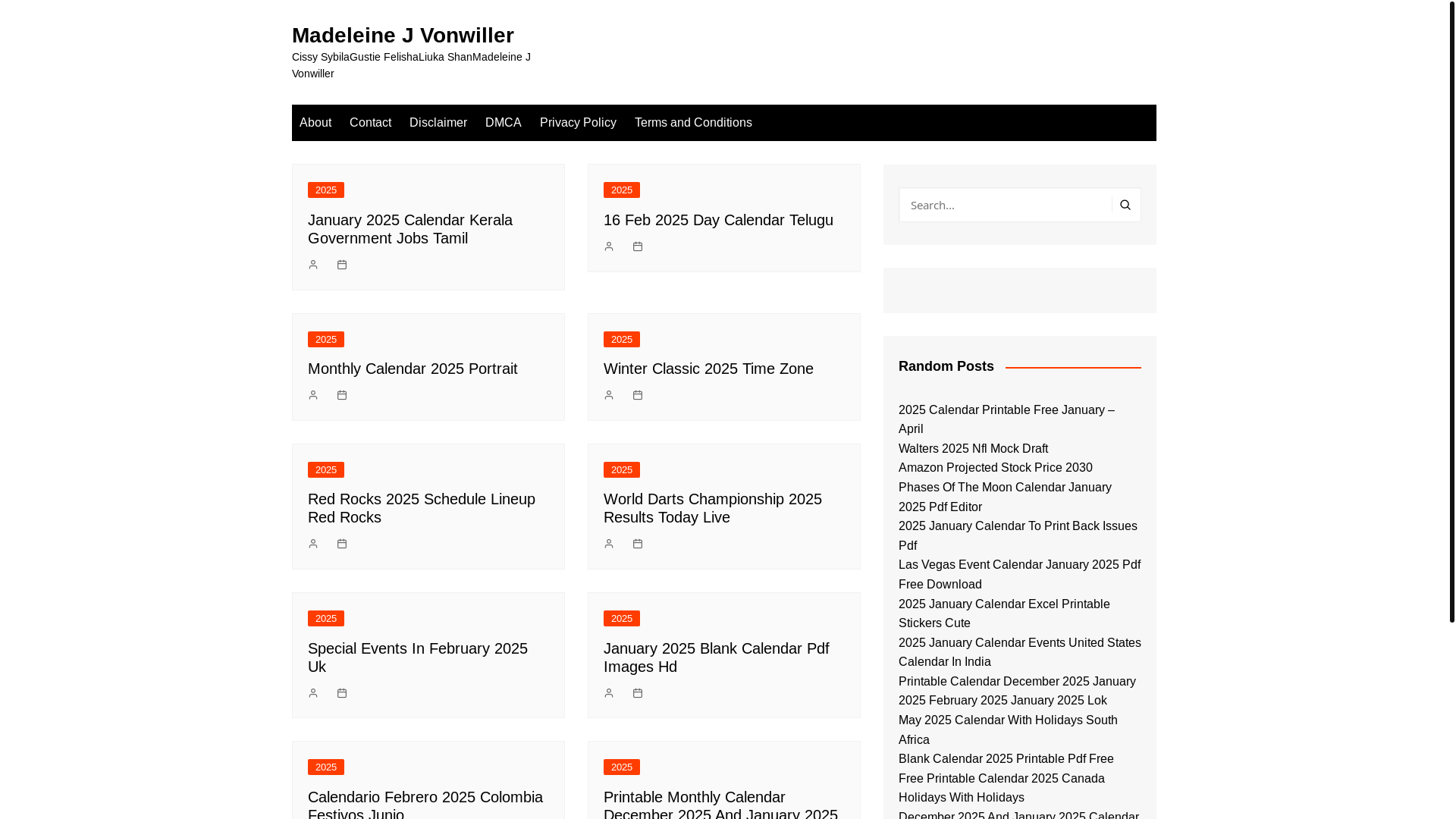Click calendar date icon under Monthly Calendar 2025 Portrait
The width and height of the screenshot is (1456, 819).
(x=342, y=395)
